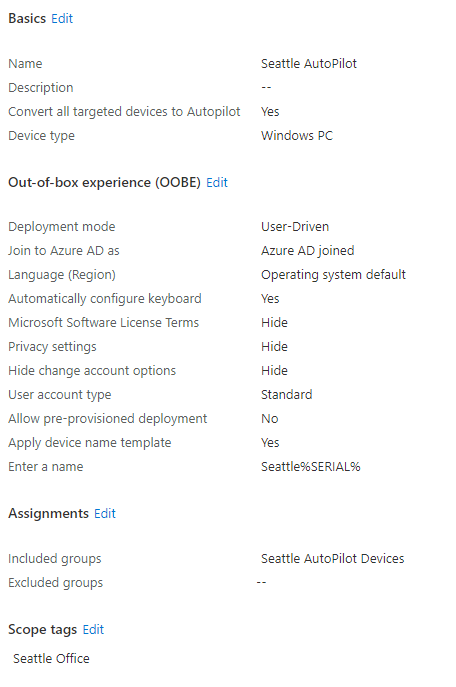Click Apply device name template label
The image size is (456, 687).
pos(89,443)
